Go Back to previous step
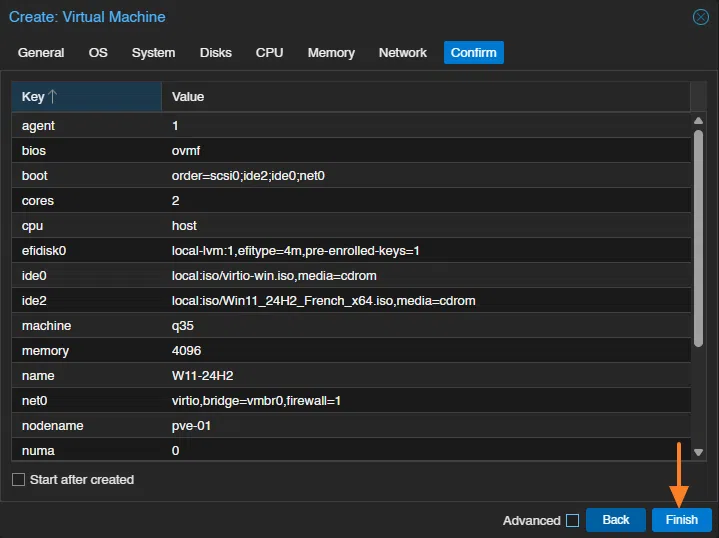This screenshot has width=719, height=538. [615, 520]
